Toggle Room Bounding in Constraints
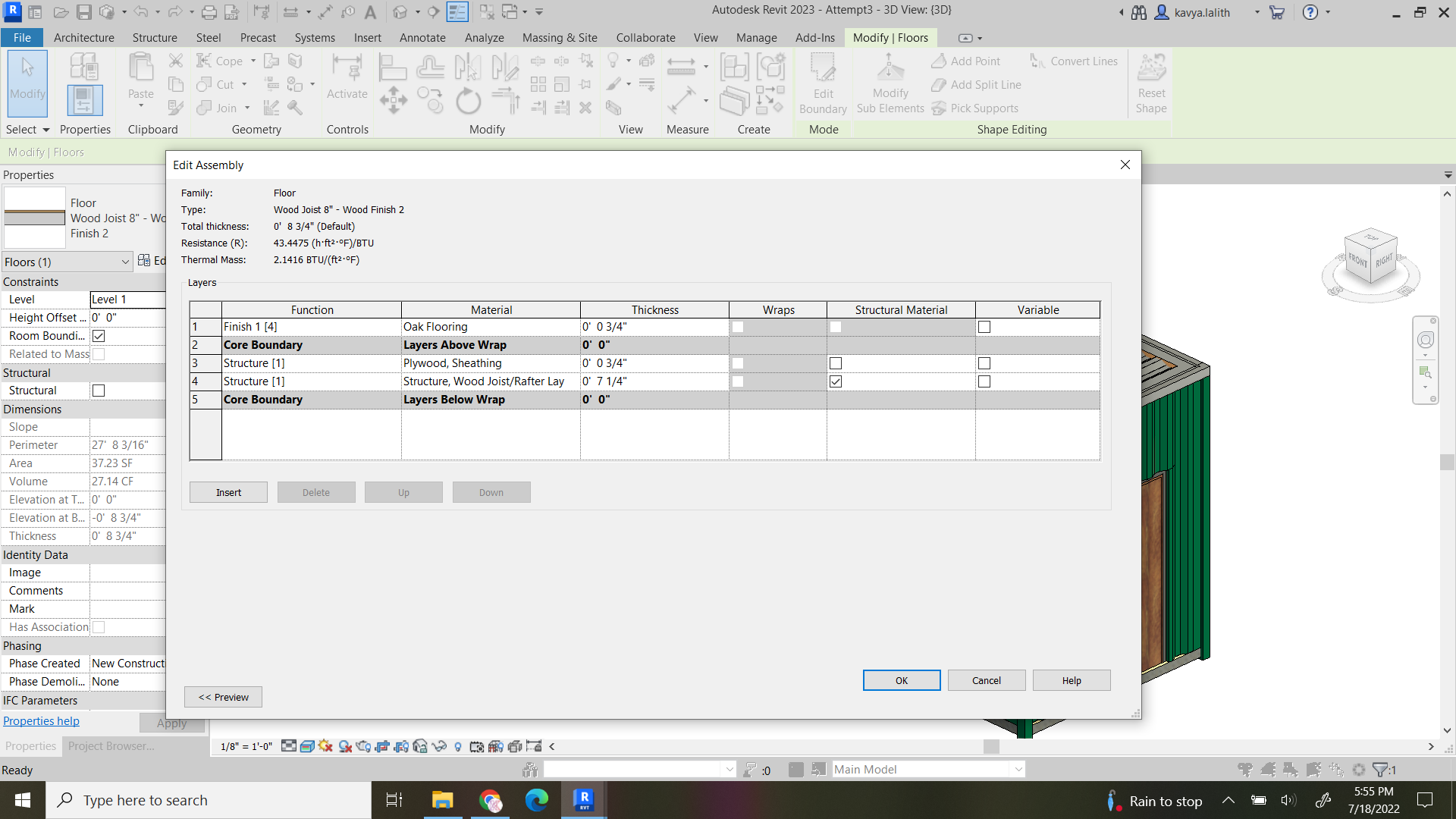Viewport: 1456px width, 819px height. coord(98,335)
